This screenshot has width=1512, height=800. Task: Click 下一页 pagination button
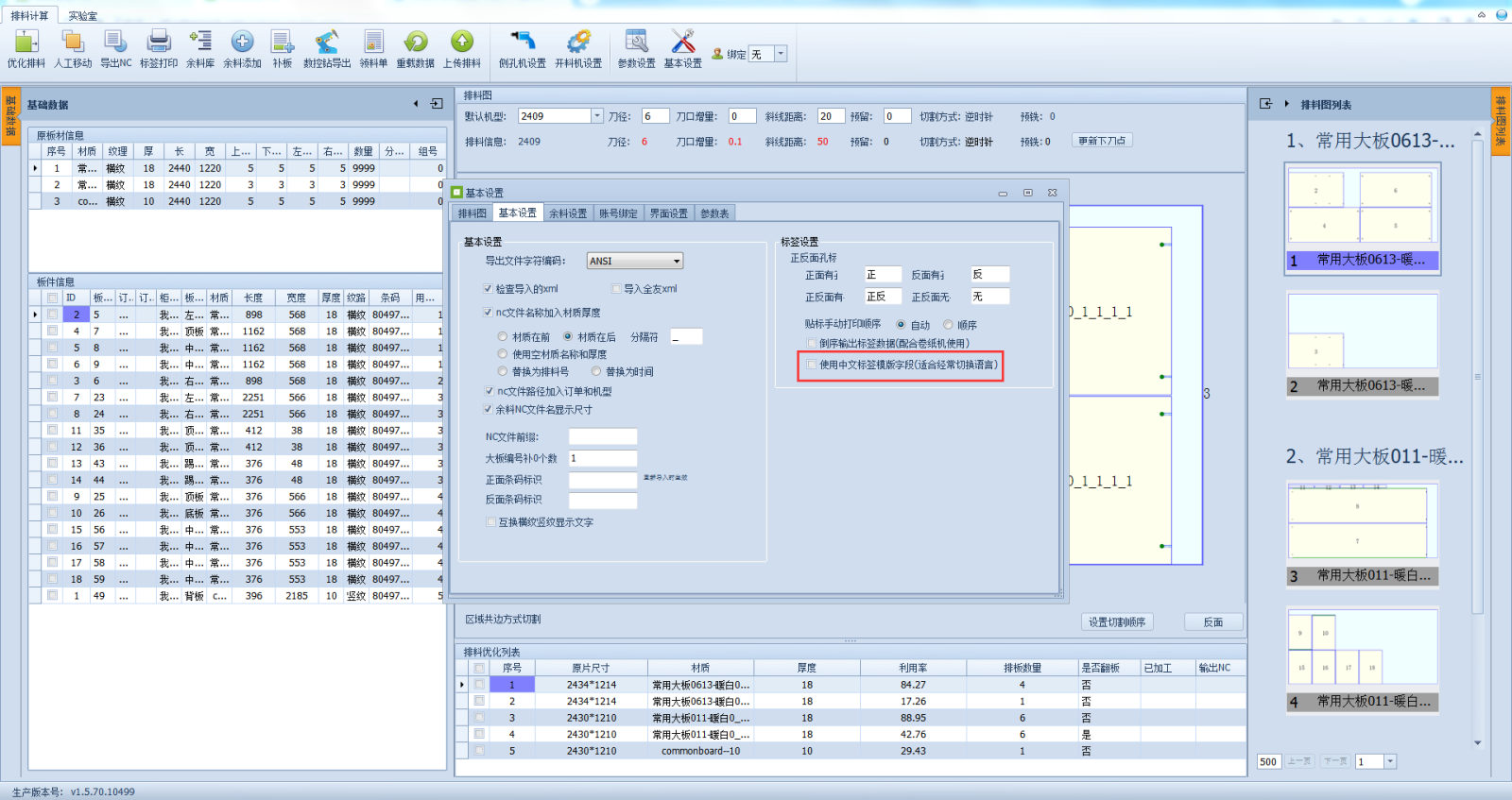click(1334, 761)
